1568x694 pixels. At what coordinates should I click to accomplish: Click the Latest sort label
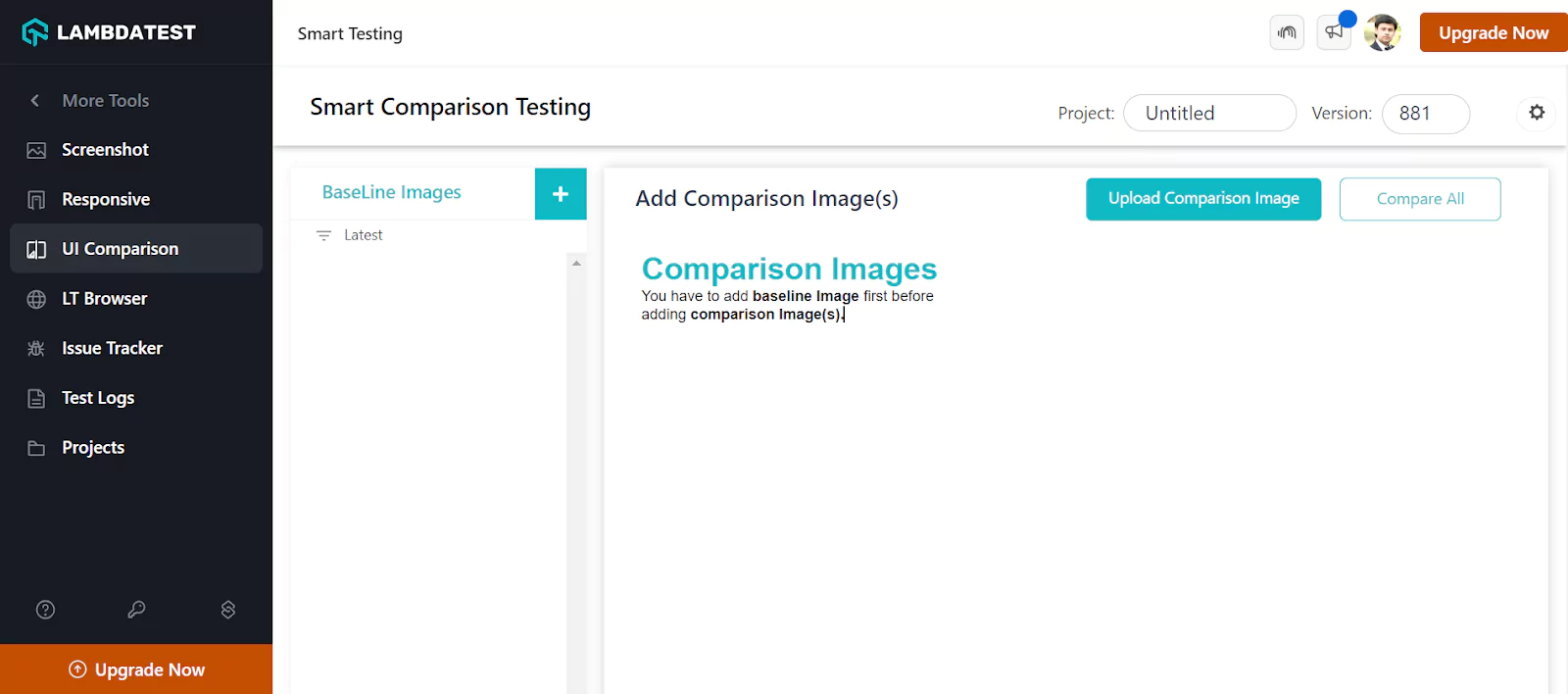pyautogui.click(x=364, y=235)
